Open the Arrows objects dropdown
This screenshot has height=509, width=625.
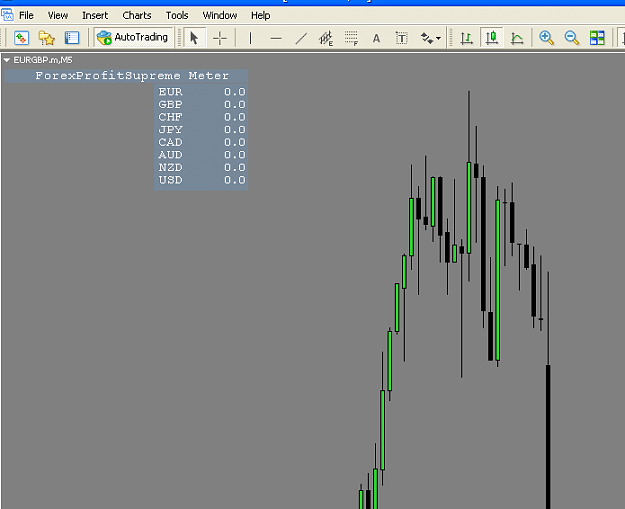point(430,38)
